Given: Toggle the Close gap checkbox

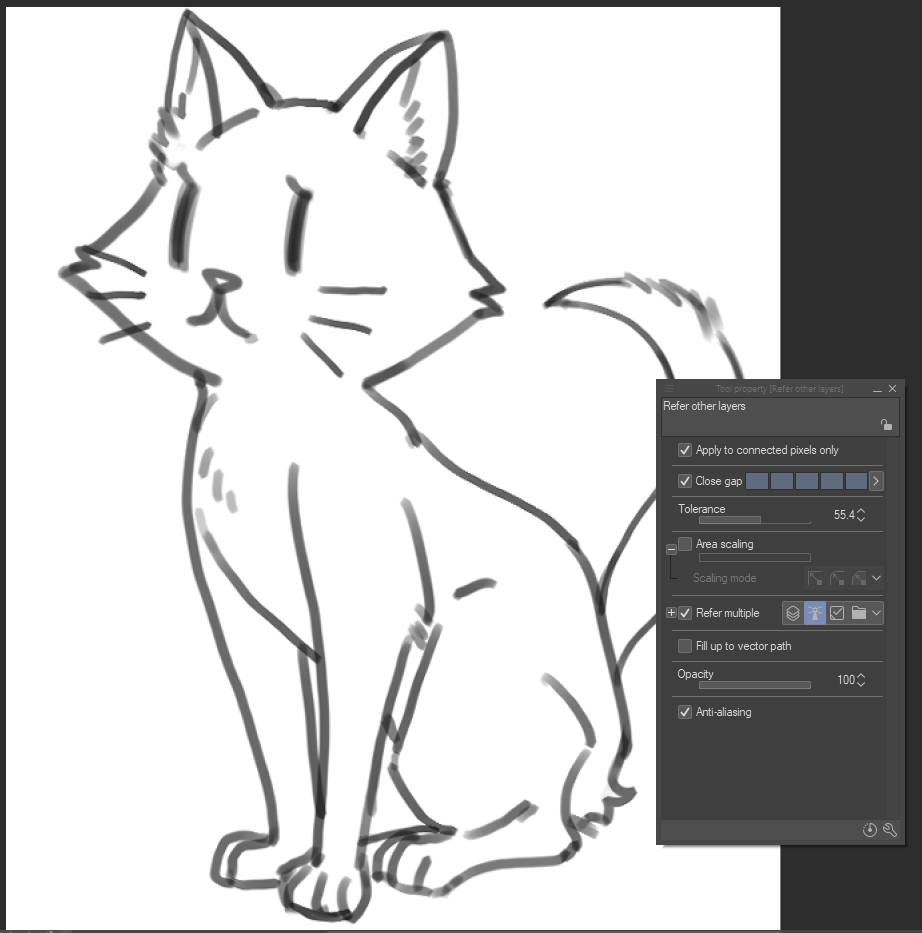Looking at the screenshot, I should [685, 481].
